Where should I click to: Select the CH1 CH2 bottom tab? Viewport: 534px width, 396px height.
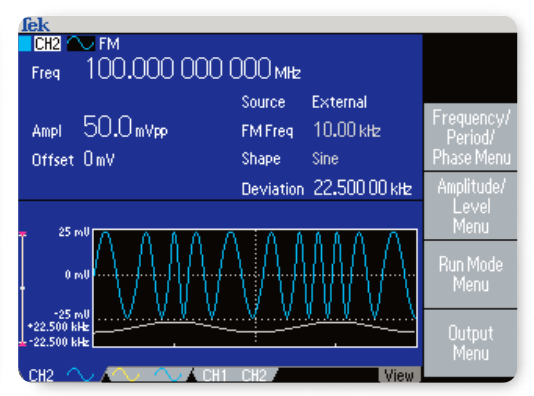234,375
